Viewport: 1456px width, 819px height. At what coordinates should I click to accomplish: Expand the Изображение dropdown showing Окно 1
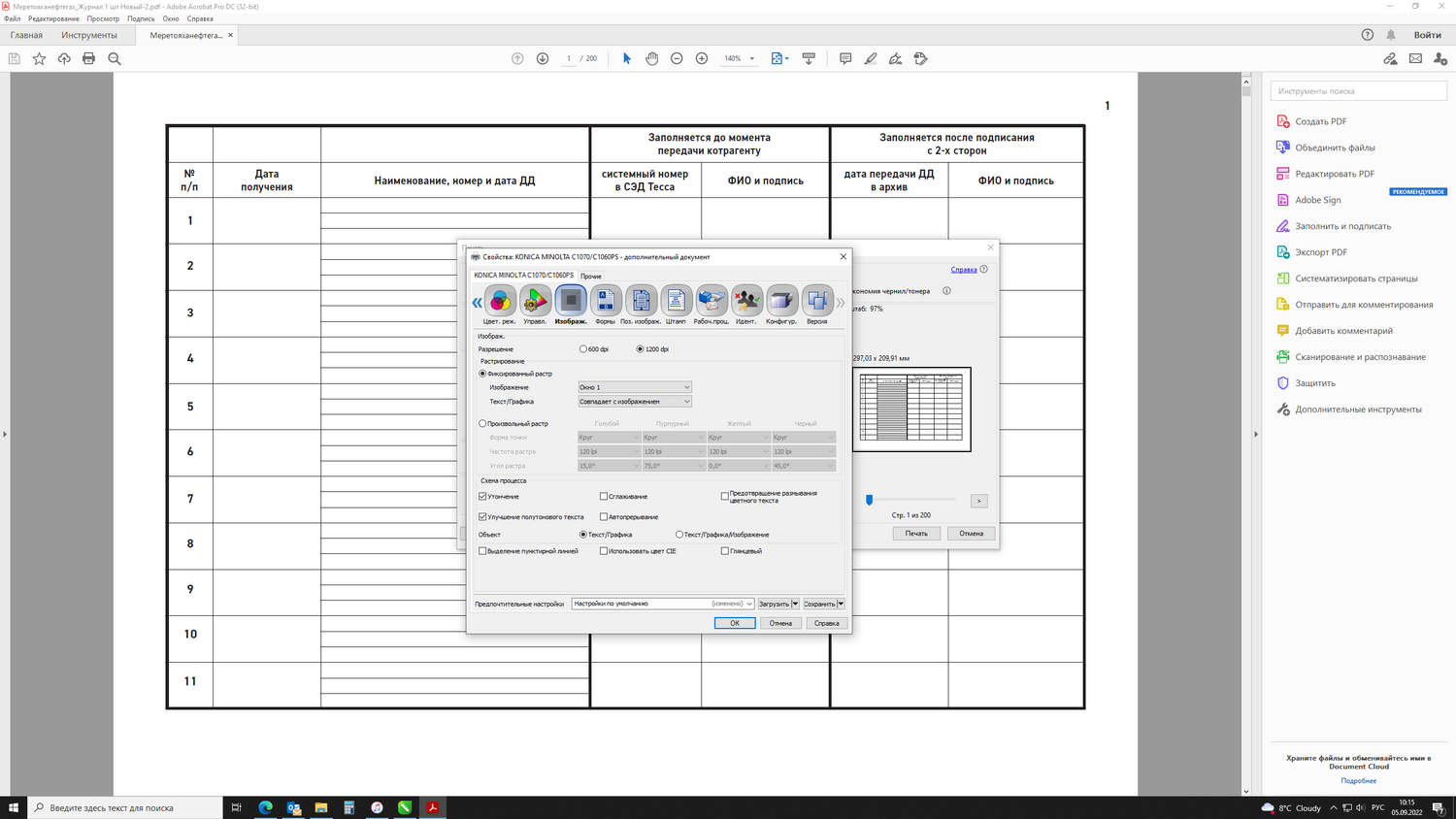[x=635, y=387]
